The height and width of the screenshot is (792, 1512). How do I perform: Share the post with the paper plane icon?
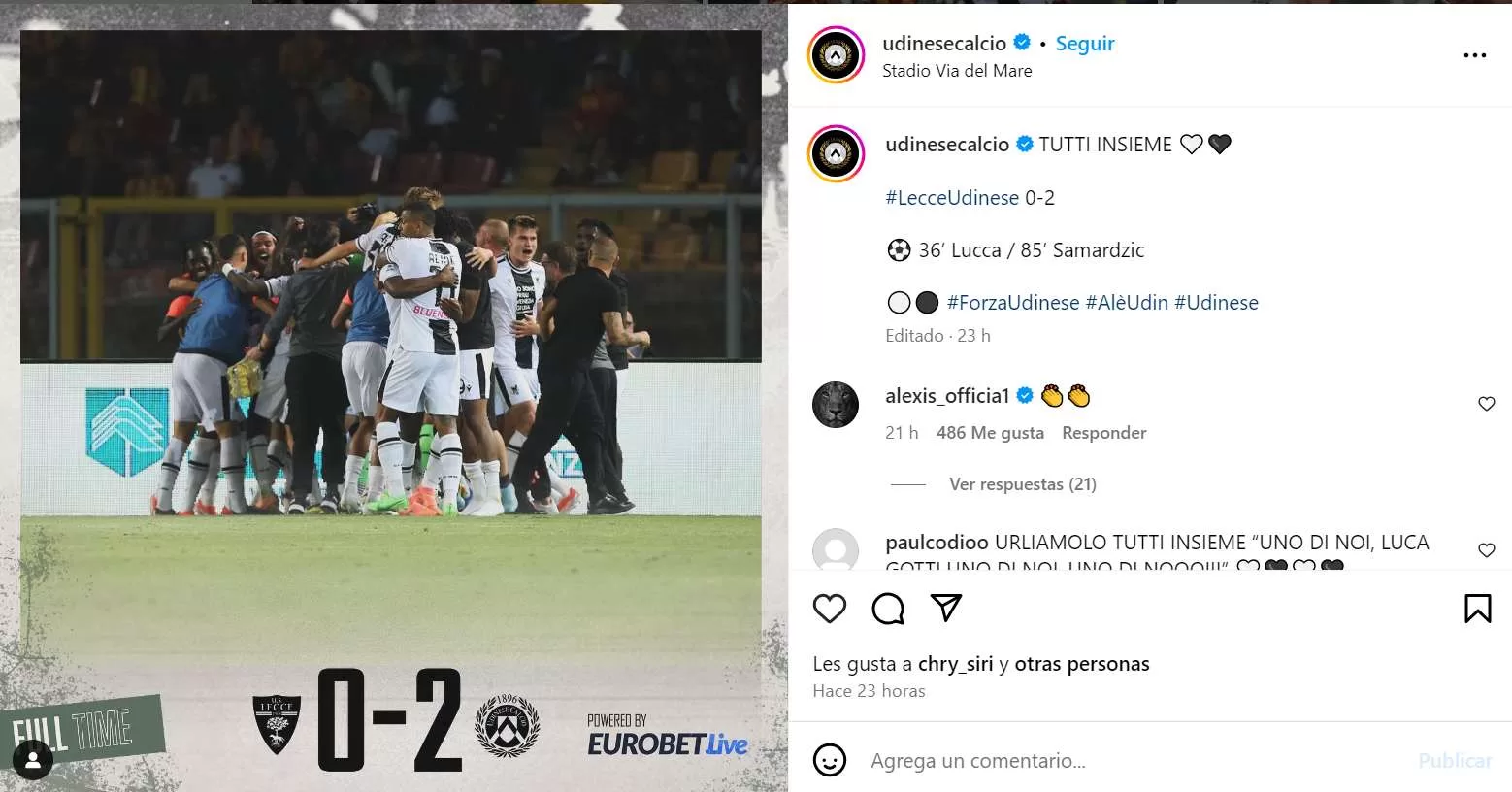[946, 608]
